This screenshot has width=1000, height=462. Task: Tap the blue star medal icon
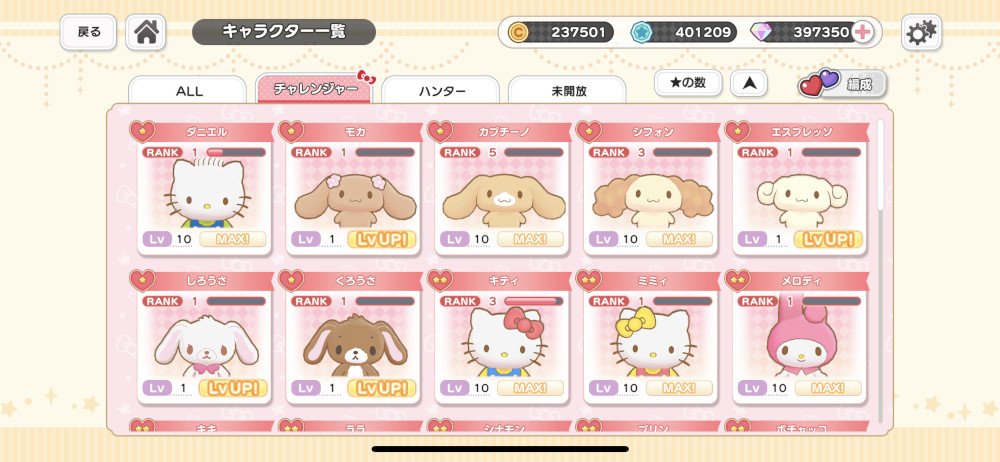coord(641,32)
